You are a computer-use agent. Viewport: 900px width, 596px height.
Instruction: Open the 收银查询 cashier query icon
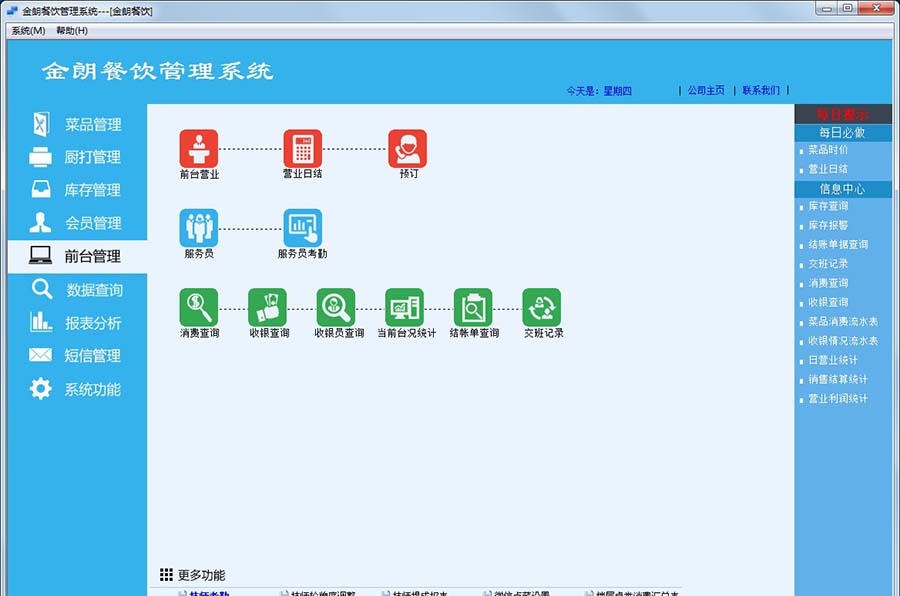(266, 308)
